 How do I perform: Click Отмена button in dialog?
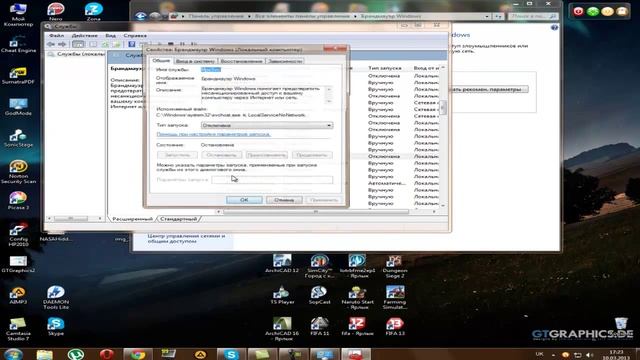284,200
